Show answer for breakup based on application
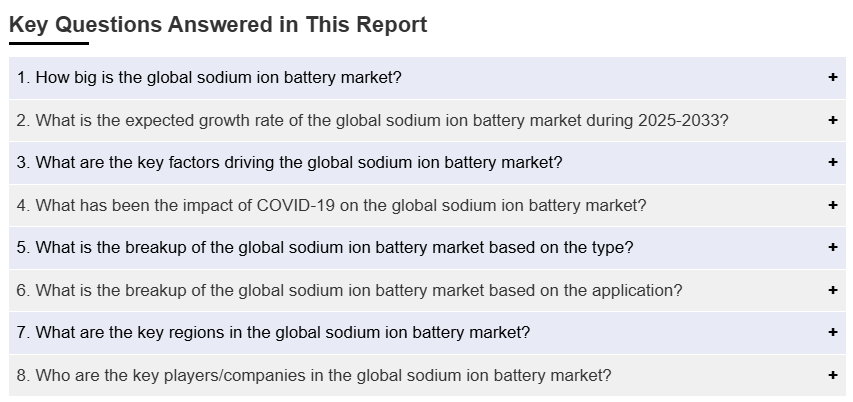 349,291
